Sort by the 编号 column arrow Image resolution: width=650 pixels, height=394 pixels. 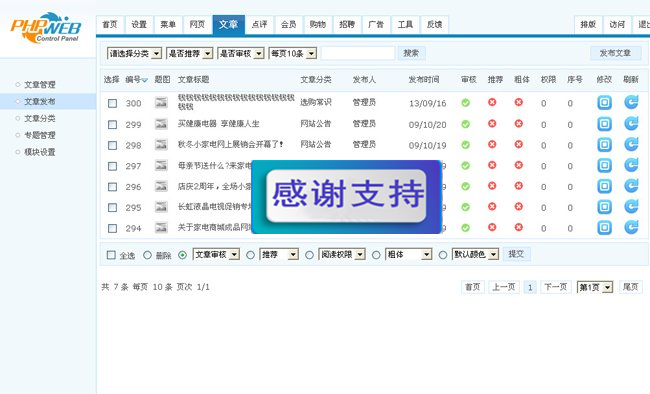point(144,80)
